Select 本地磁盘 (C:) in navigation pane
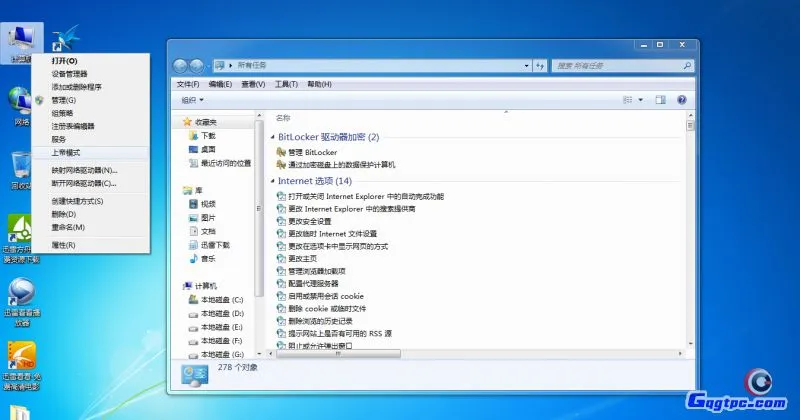 tap(216, 300)
